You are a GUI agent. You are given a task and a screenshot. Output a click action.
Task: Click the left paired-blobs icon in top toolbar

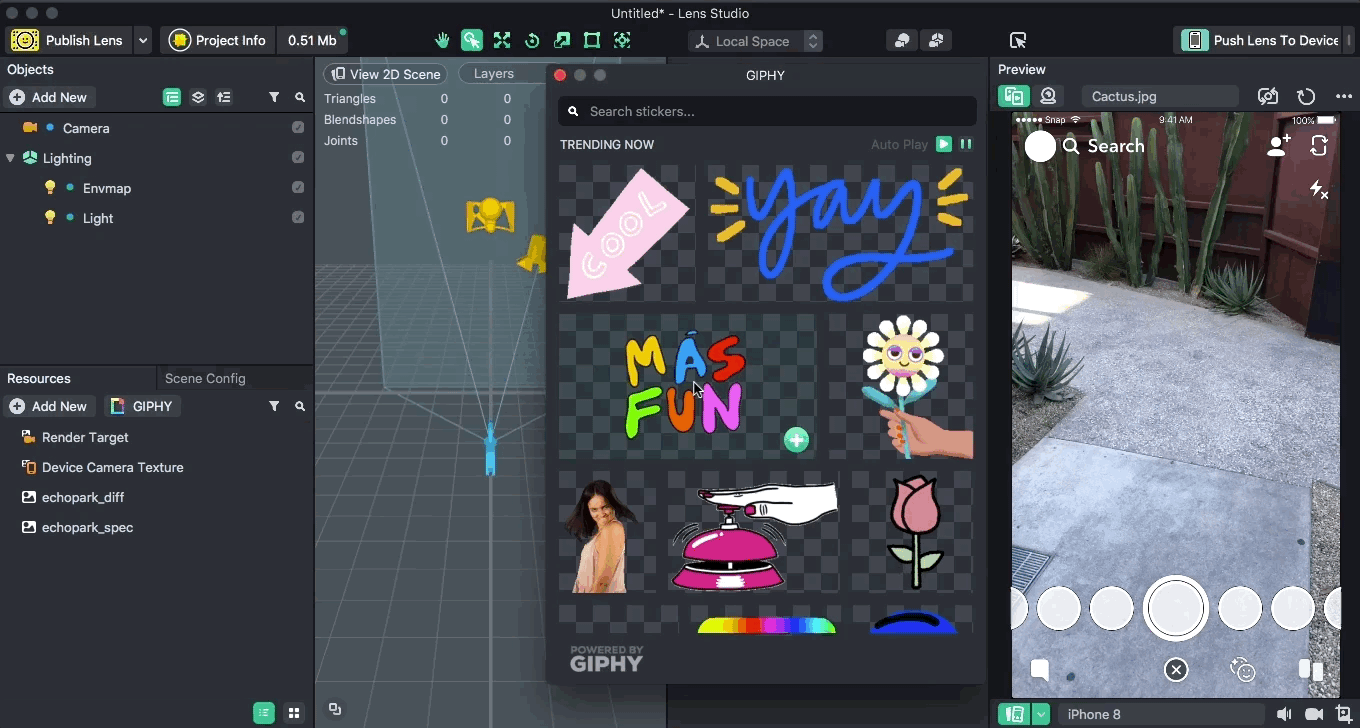pyautogui.click(x=901, y=41)
